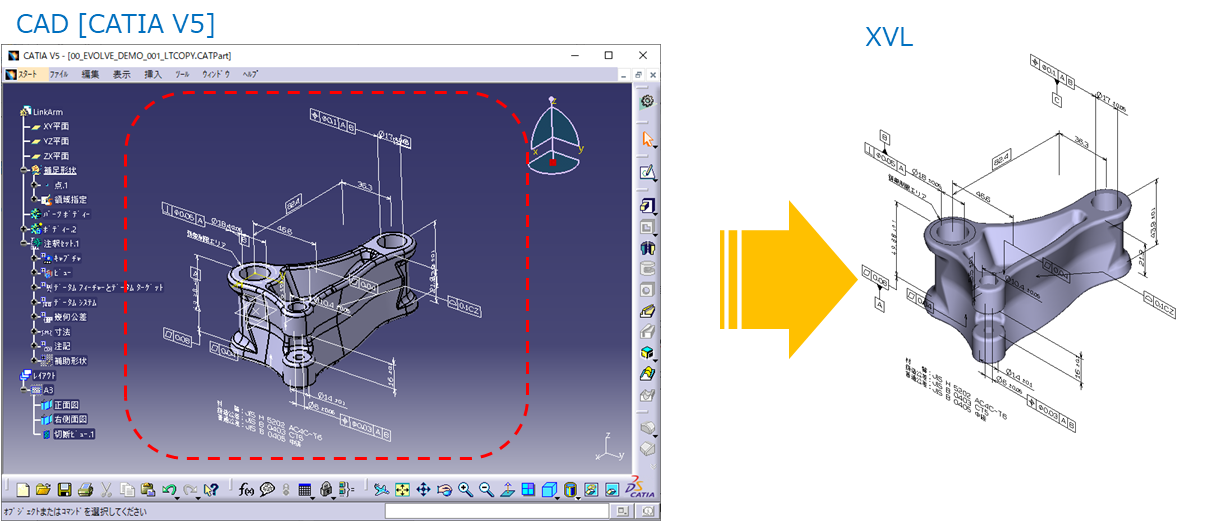1220x521 pixels.
Task: Click the command input field in status bar
Action: click(497, 511)
